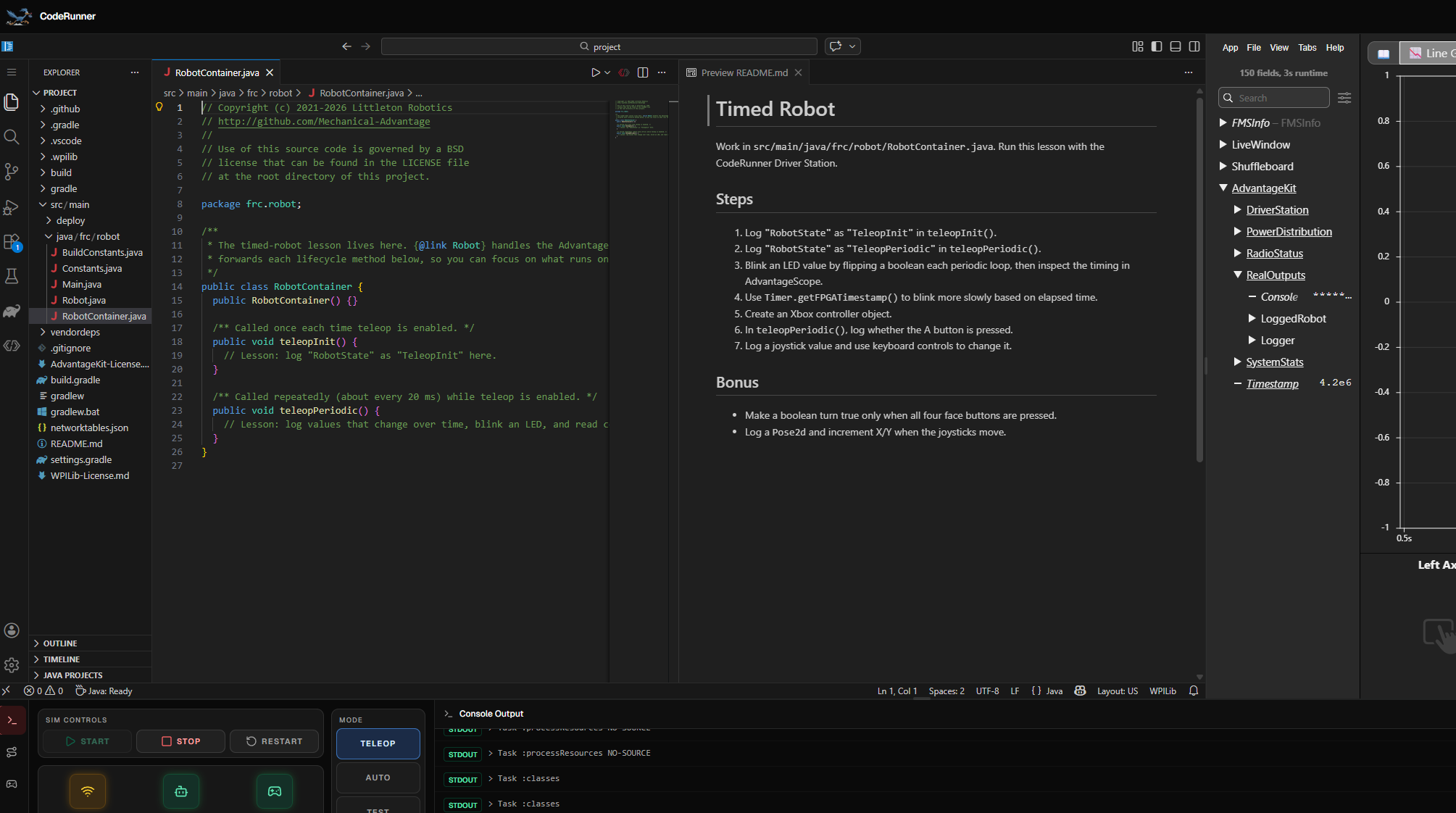1456x813 pixels.
Task: Click the AdvantageScope field search box
Action: click(1274, 98)
